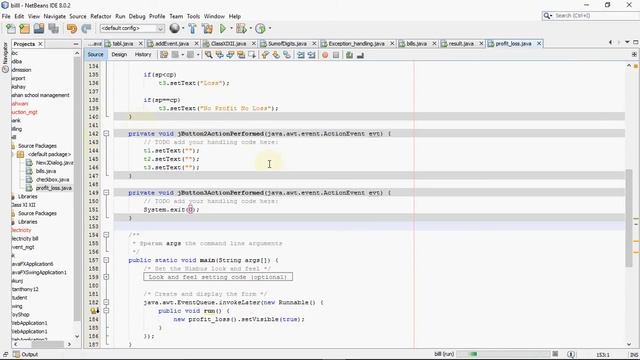Screen dimensions: 640x360
Task: Toggle Highlight Search in the editor toolbar
Action: coord(241,55)
